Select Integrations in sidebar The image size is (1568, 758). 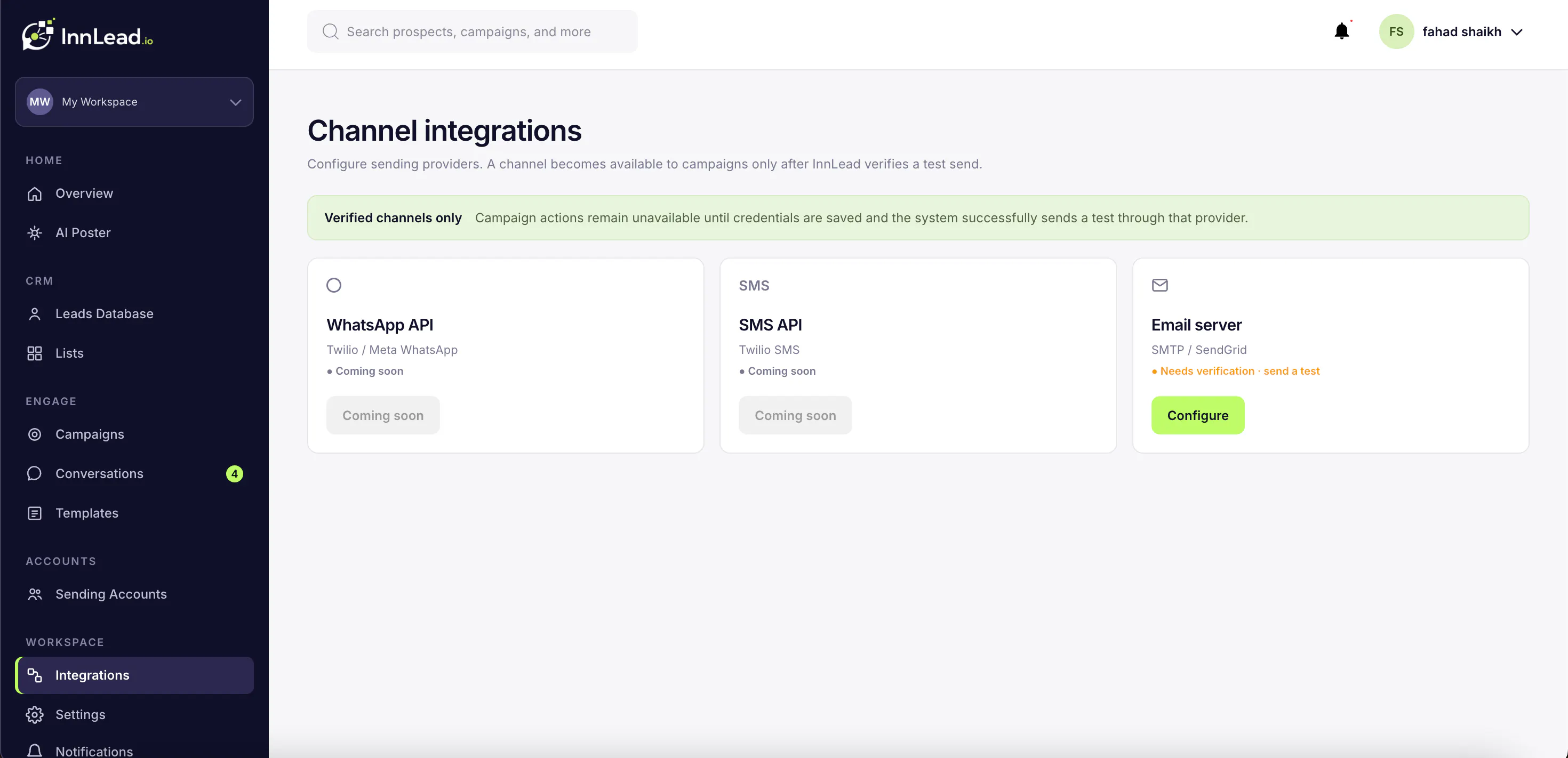click(134, 675)
